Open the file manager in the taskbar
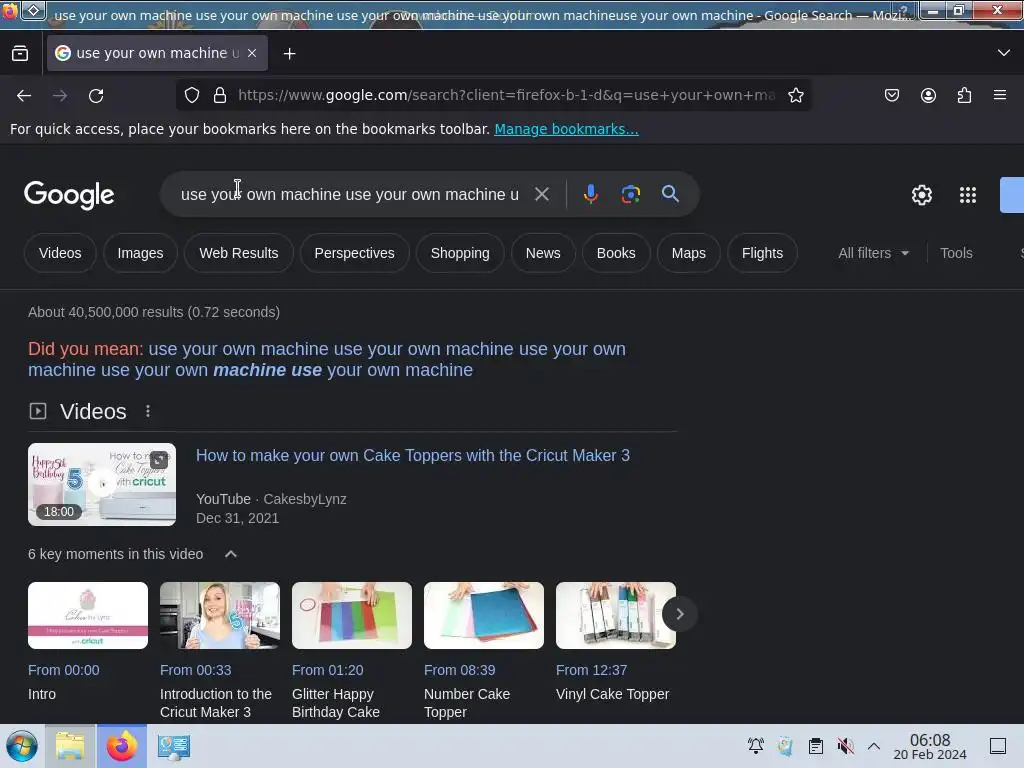This screenshot has height=768, width=1024. pos(70,746)
